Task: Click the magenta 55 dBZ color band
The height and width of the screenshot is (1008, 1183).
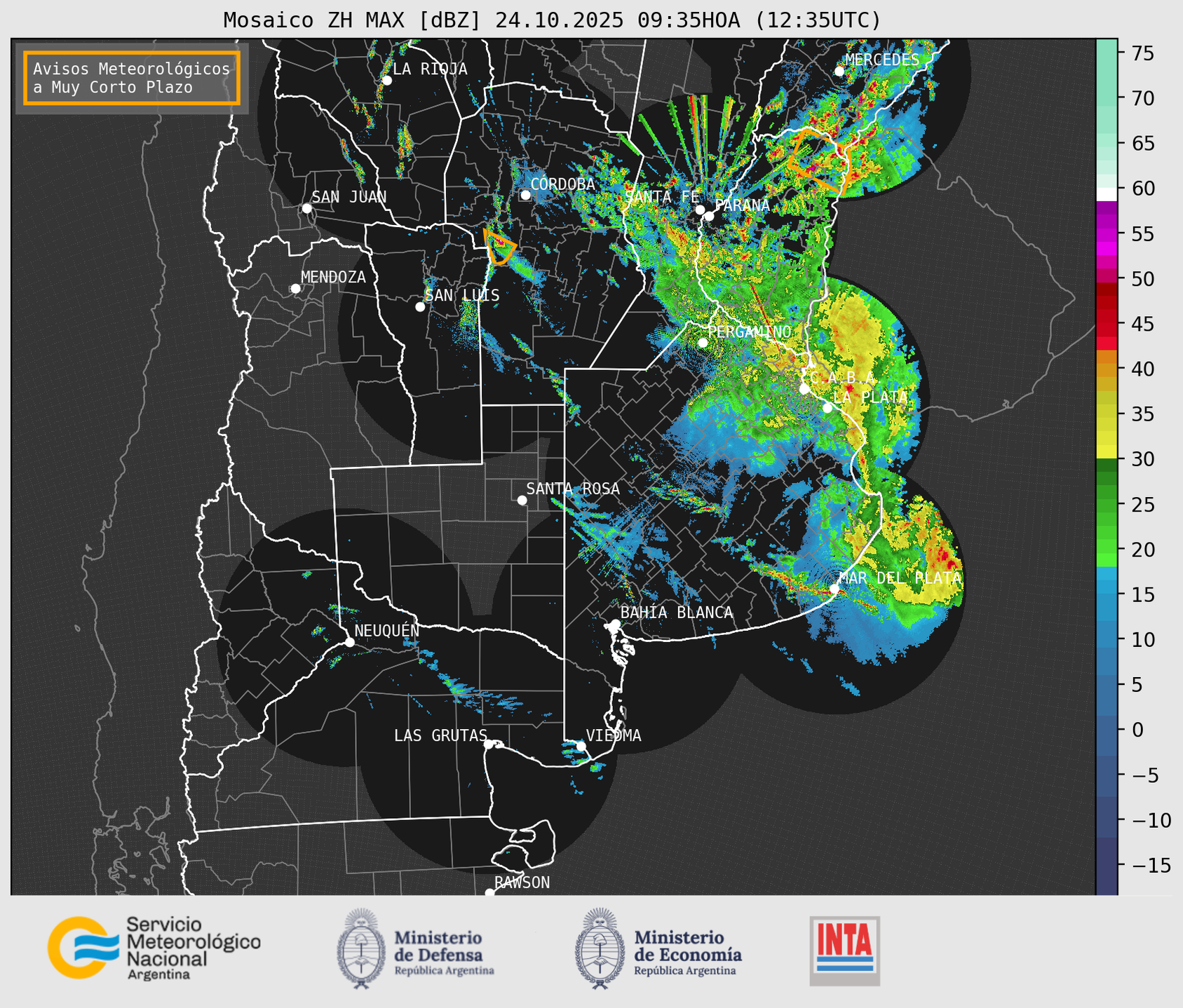Action: pyautogui.click(x=1107, y=233)
